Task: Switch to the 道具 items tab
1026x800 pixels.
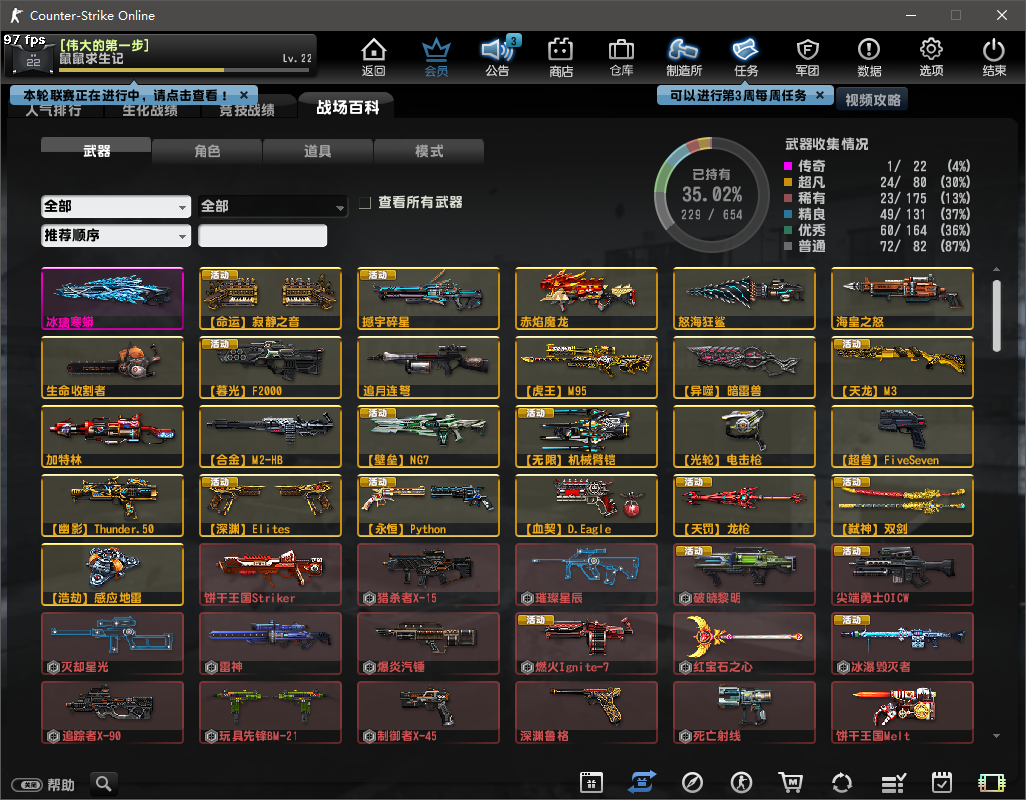Action: 317,151
